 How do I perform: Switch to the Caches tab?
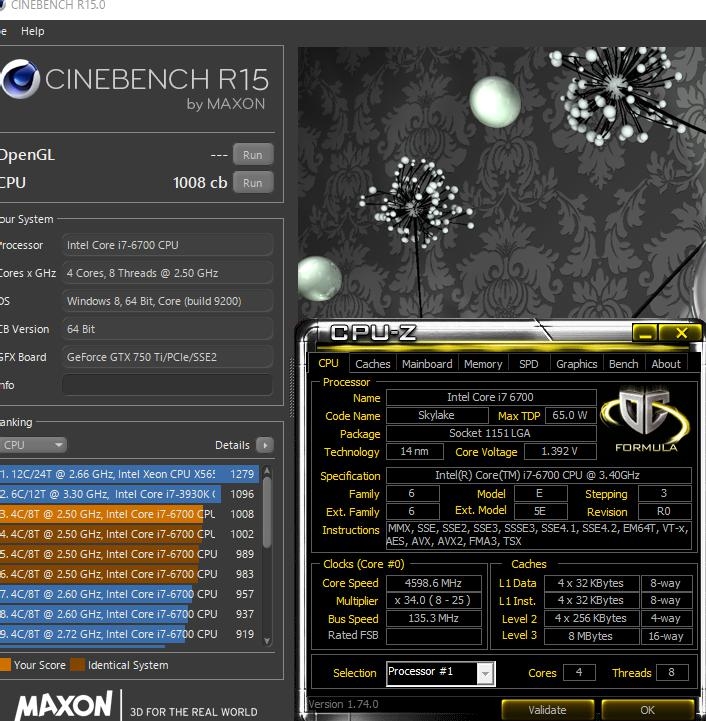click(373, 364)
